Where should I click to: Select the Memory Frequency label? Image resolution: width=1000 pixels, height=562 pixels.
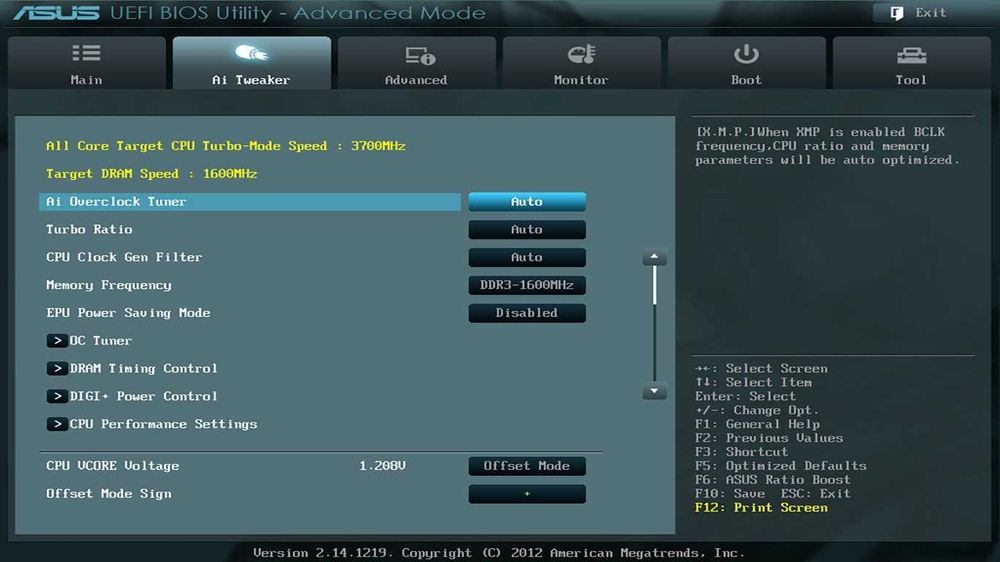pyautogui.click(x=108, y=285)
